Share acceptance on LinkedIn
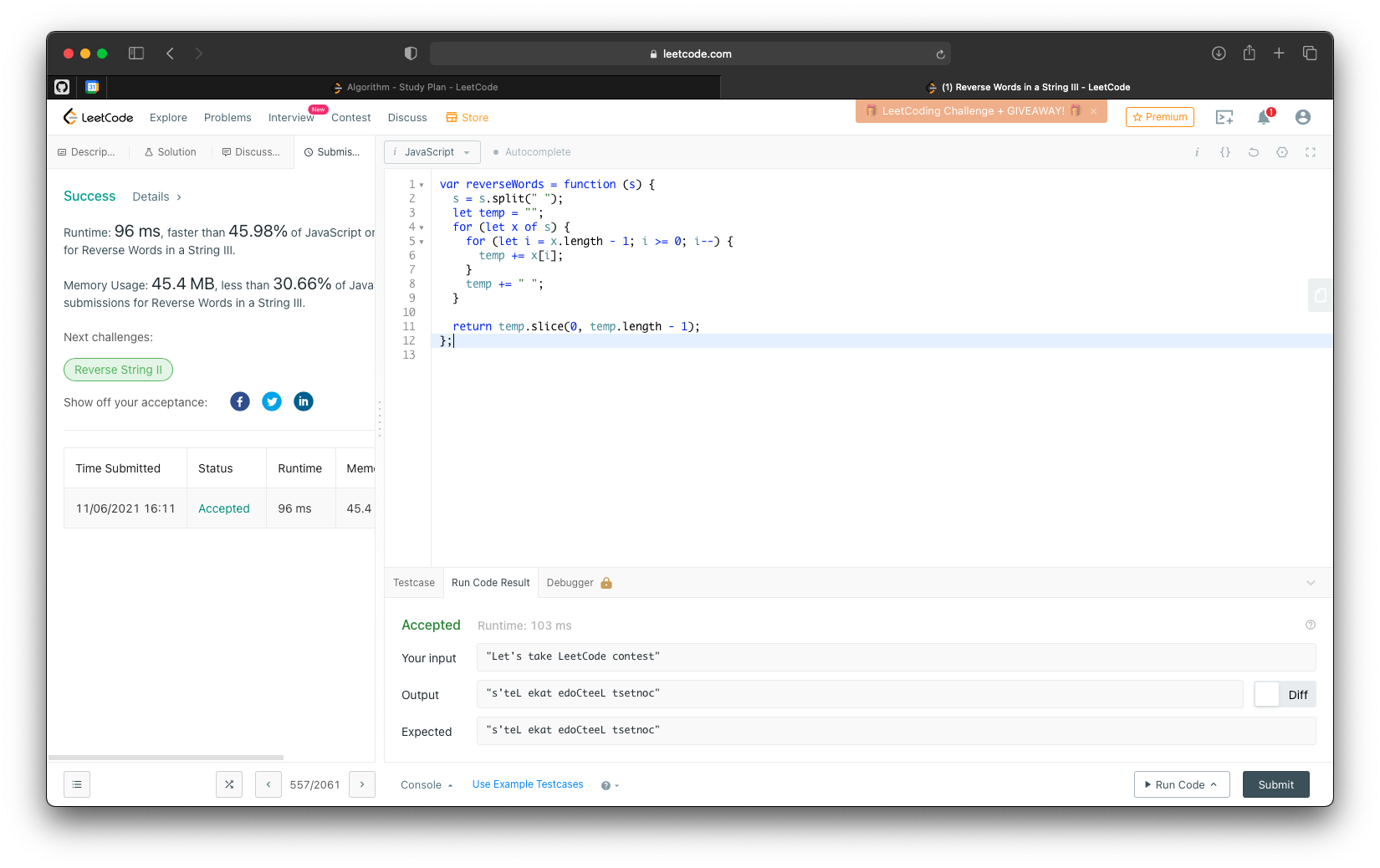The image size is (1380, 868). click(304, 401)
